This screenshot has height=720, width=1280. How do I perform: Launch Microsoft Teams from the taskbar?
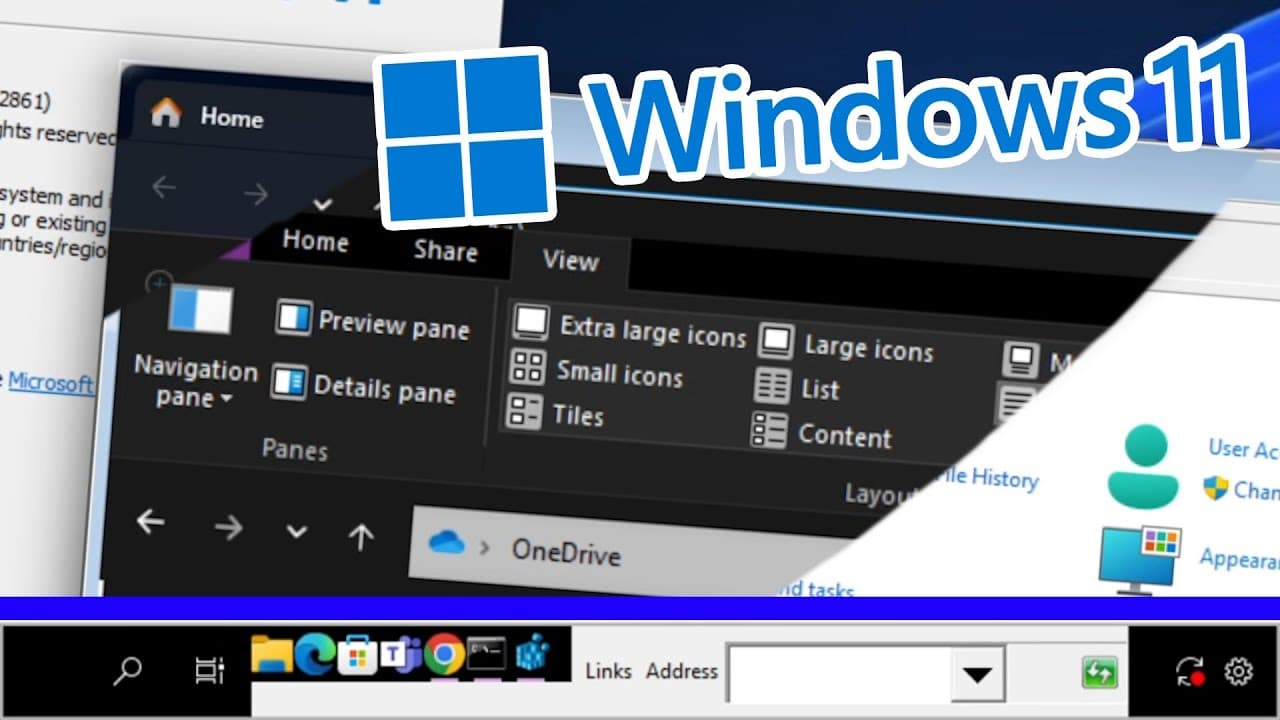400,656
